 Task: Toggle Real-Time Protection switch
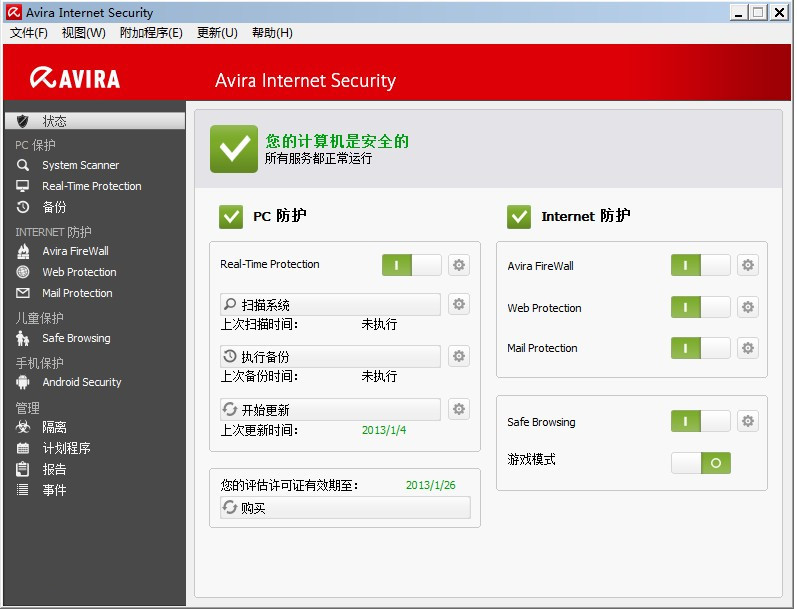tap(412, 265)
